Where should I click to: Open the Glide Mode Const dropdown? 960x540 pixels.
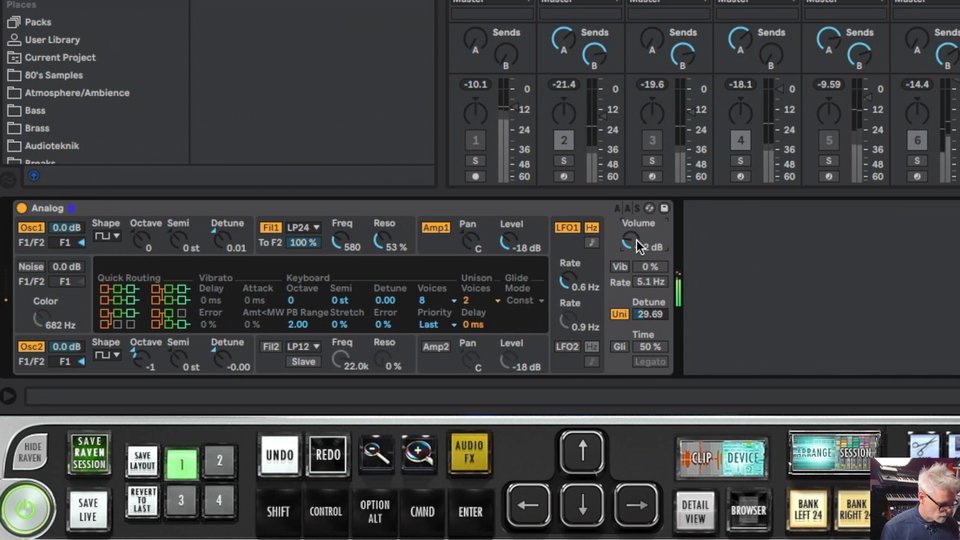click(x=525, y=301)
